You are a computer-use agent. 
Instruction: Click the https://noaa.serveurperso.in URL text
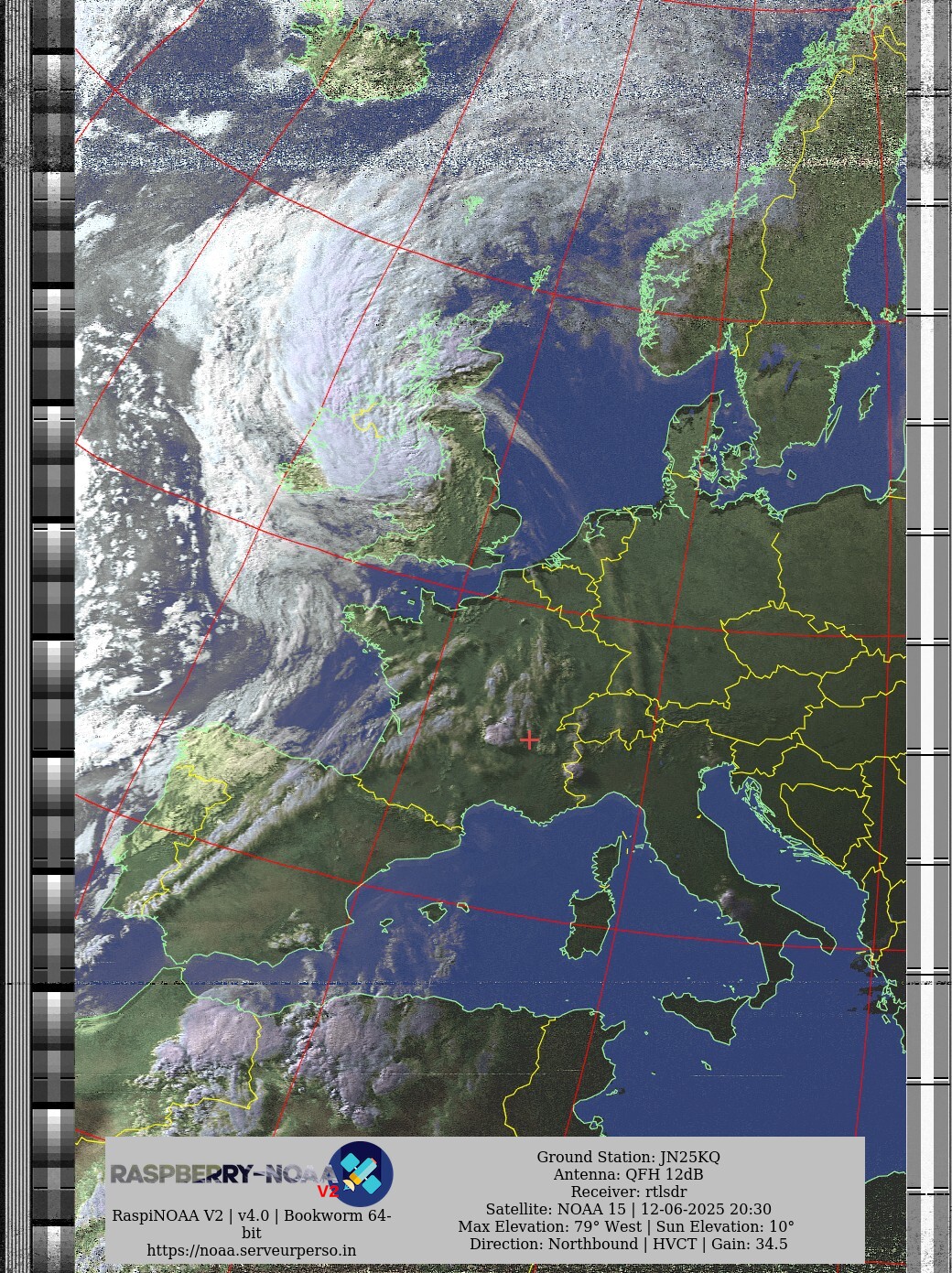[252, 1250]
